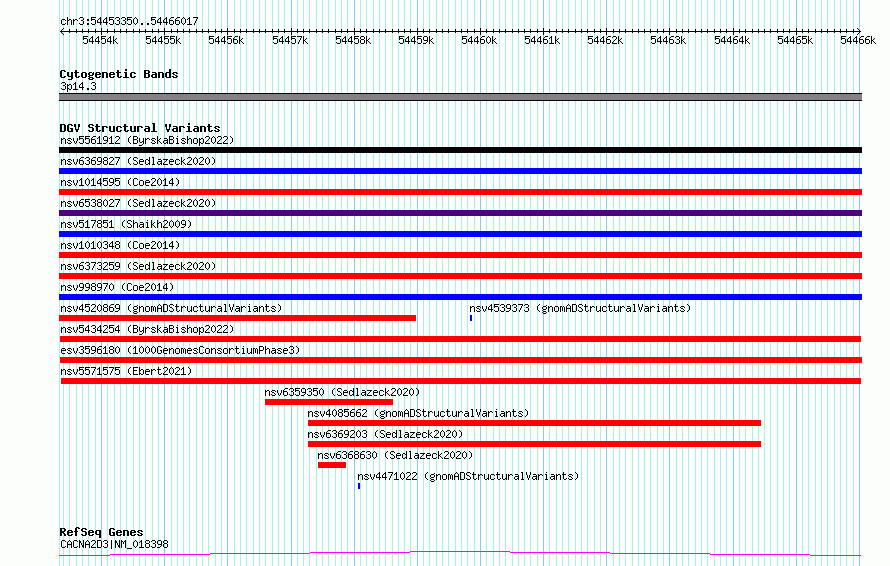Click the red nsv6359350 variant bar

(329, 402)
